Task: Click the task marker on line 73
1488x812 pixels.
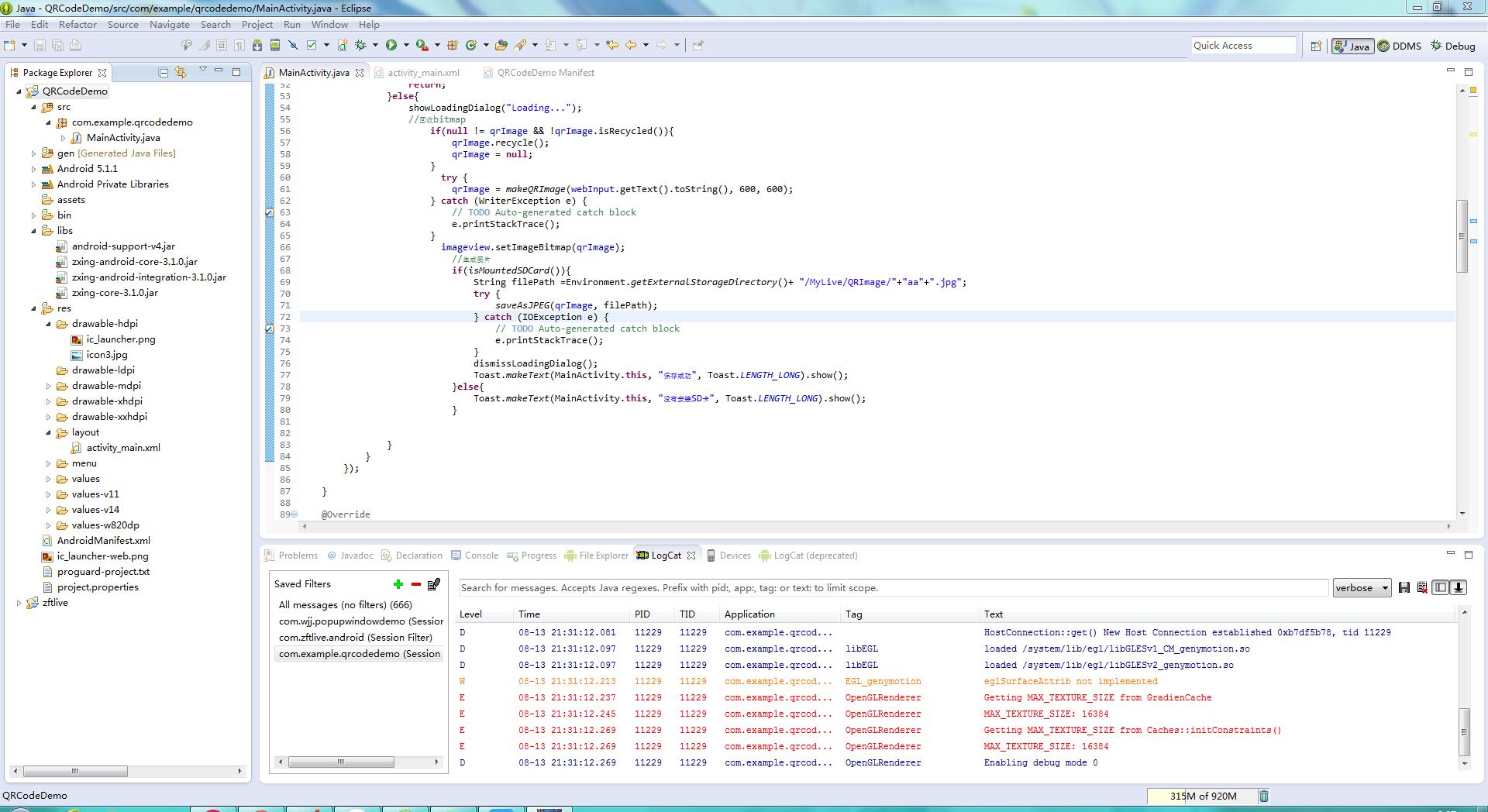Action: 270,329
